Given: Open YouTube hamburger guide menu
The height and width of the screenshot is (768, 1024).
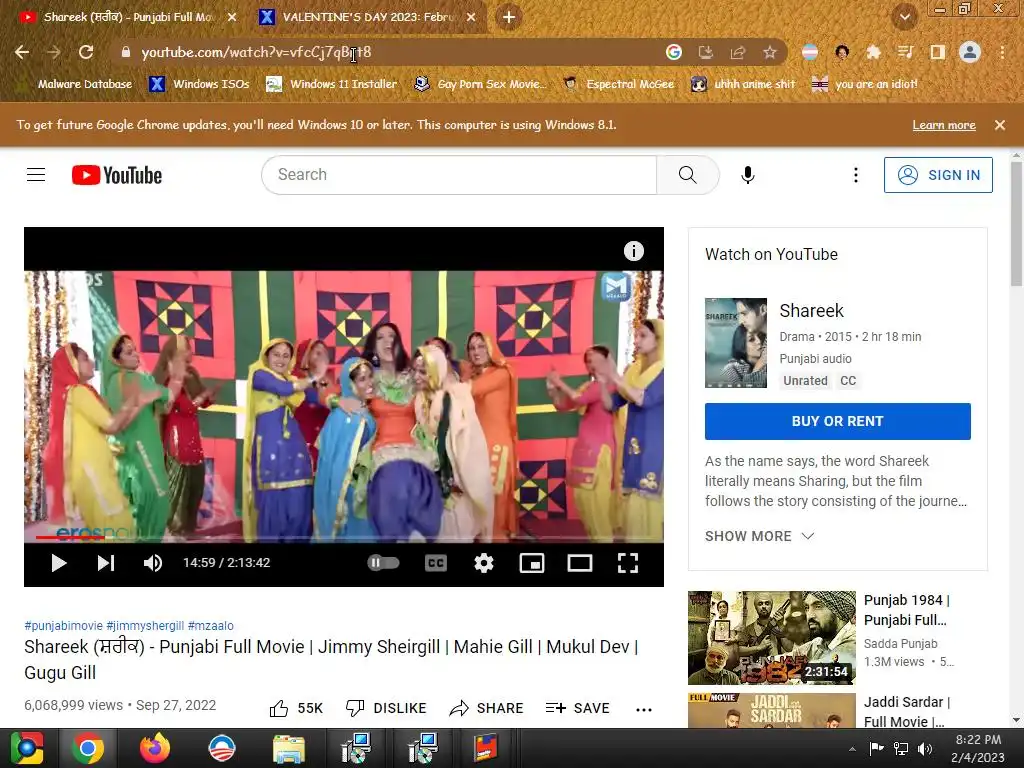Looking at the screenshot, I should point(36,175).
